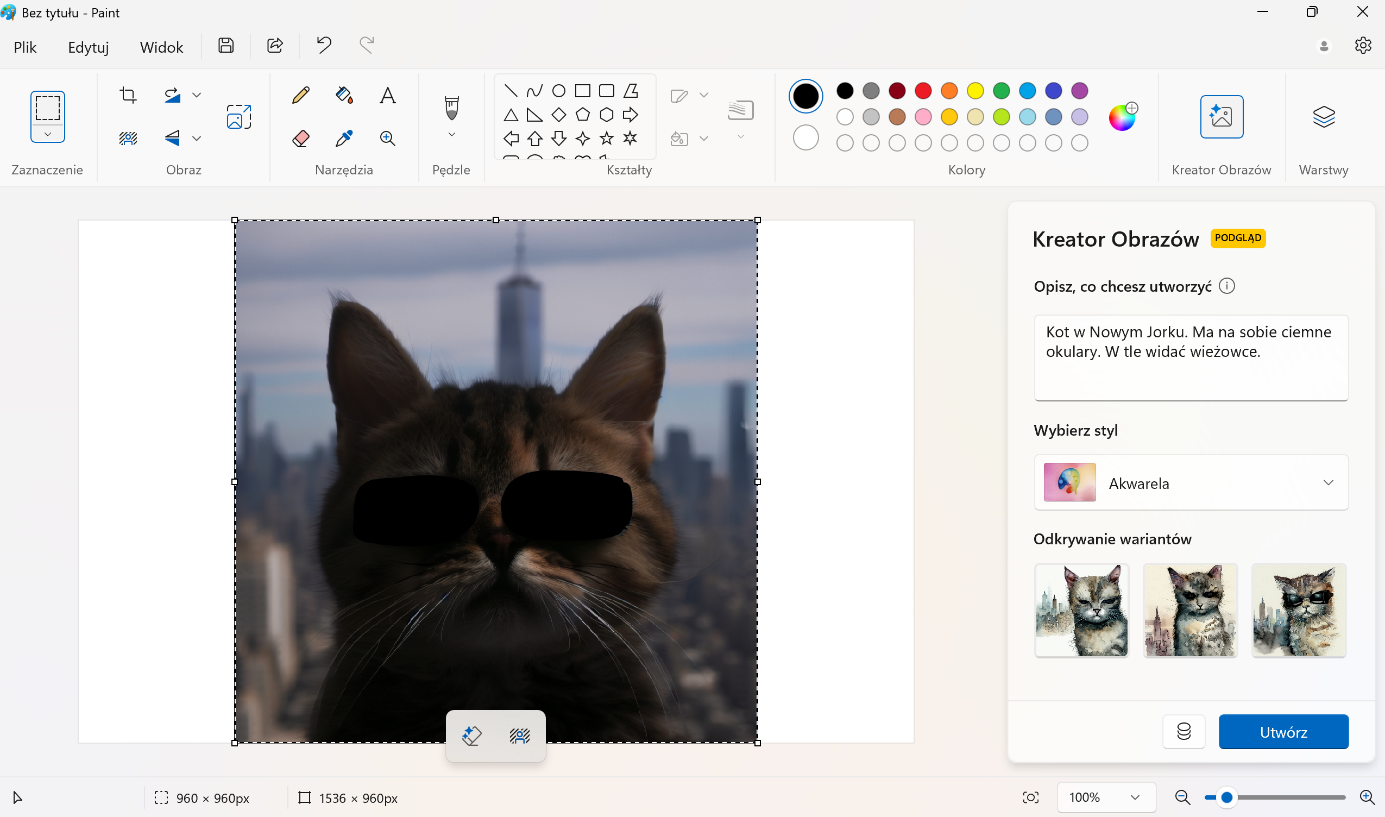This screenshot has height=817, width=1385.
Task: Select the primary black color circle
Action: [806, 96]
